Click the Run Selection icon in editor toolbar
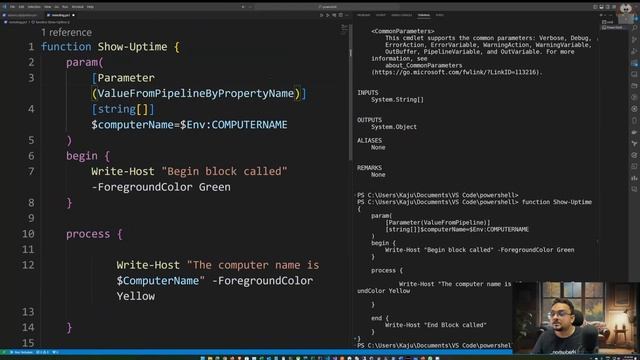Screen dimensions: 640x360 coord(328,15)
